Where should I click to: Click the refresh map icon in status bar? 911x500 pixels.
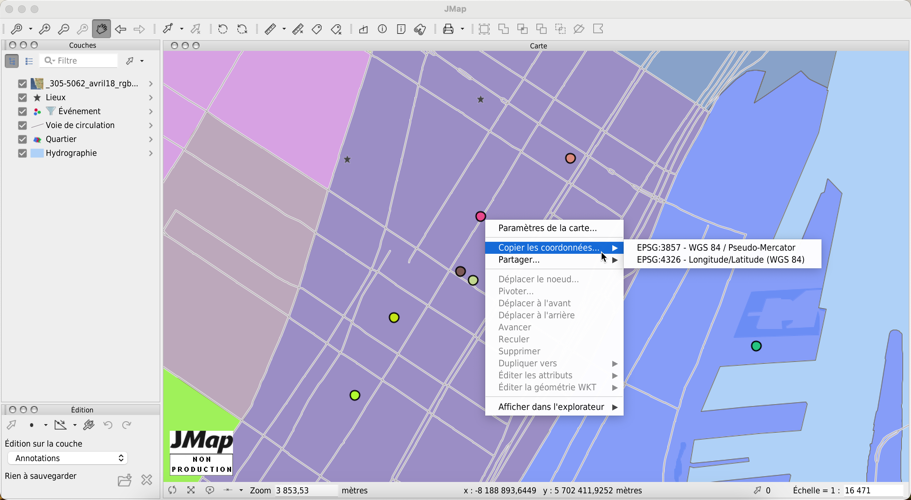pos(172,491)
